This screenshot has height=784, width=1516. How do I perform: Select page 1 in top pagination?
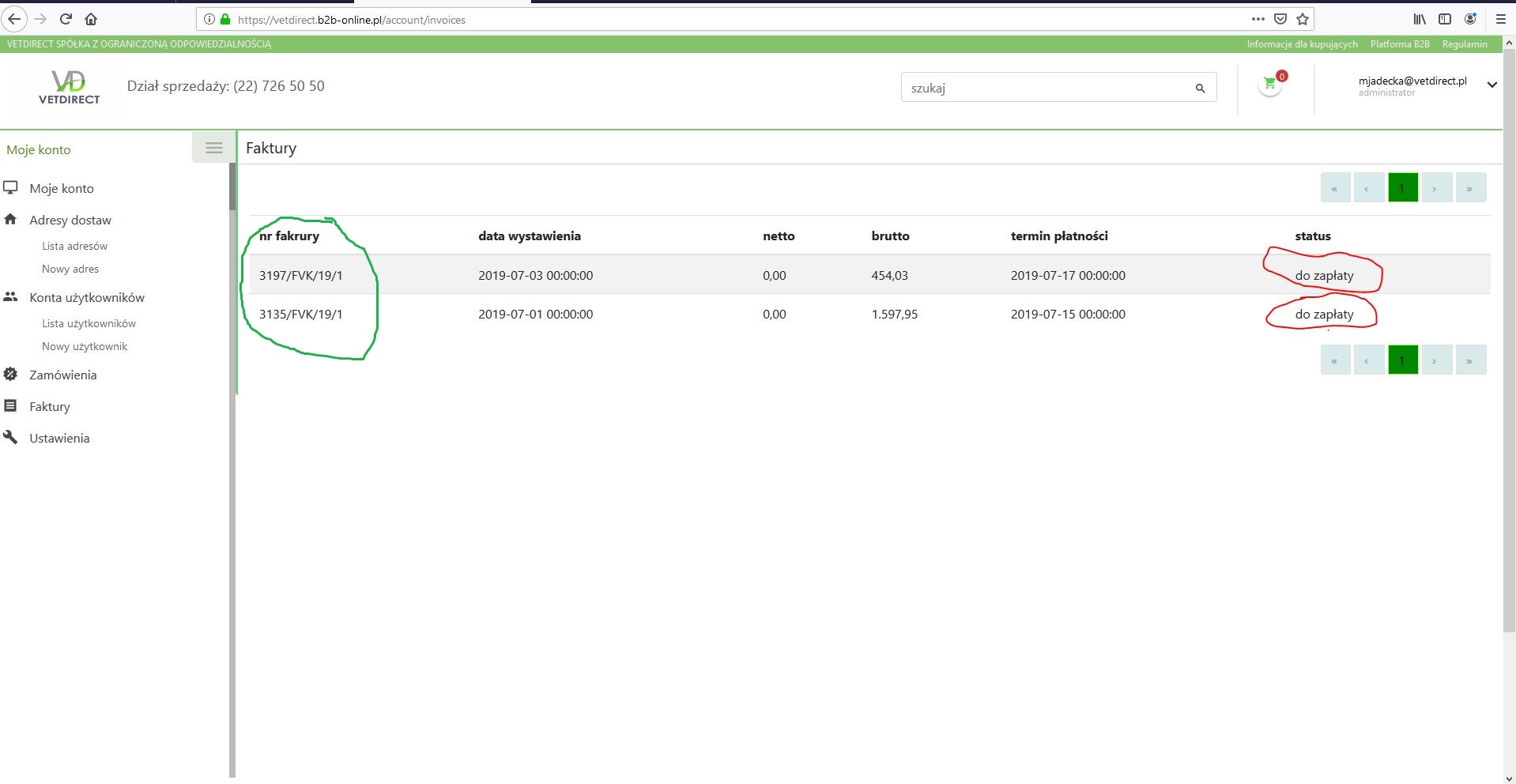coord(1402,188)
